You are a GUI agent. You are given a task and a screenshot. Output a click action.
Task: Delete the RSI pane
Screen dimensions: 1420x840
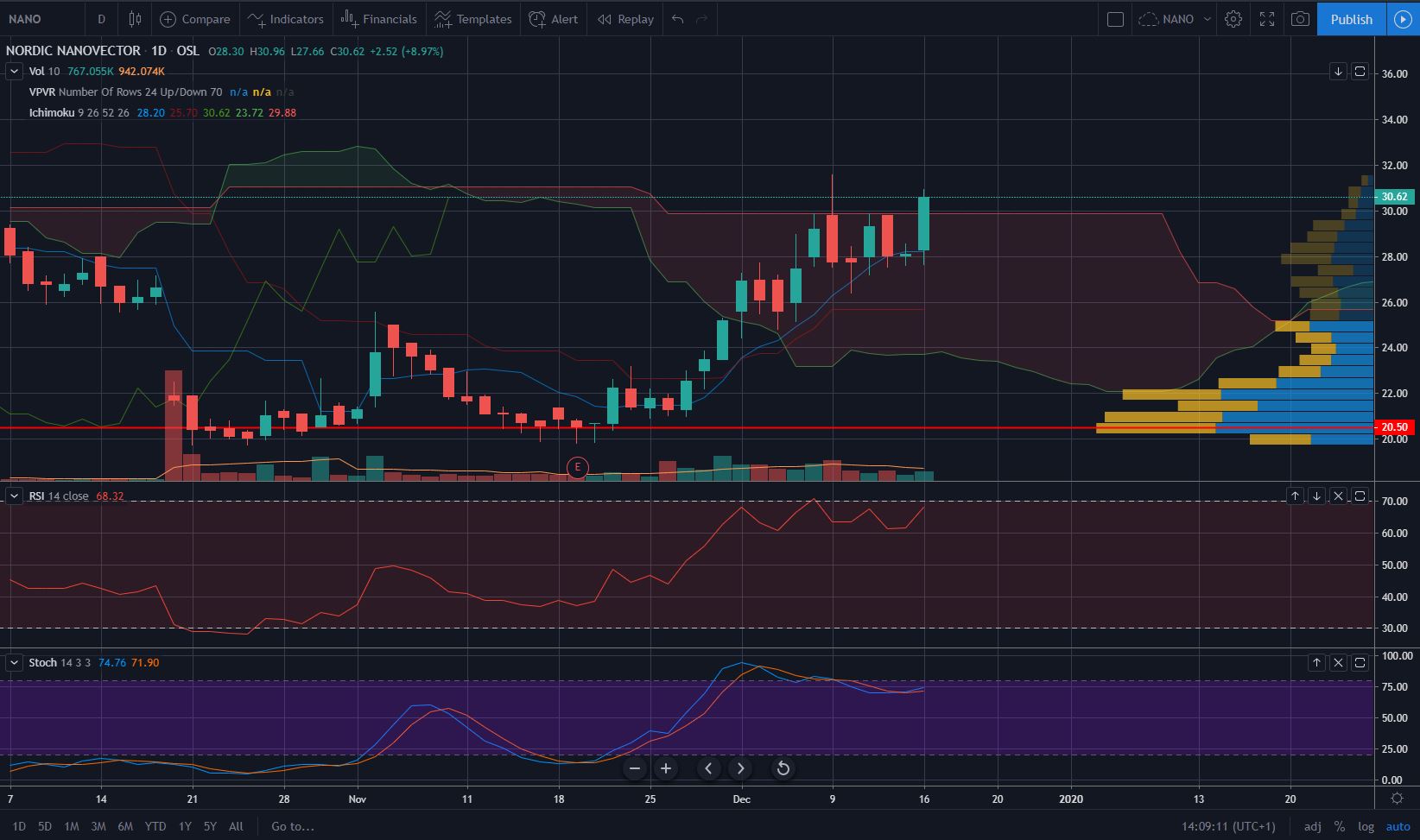[x=1338, y=496]
